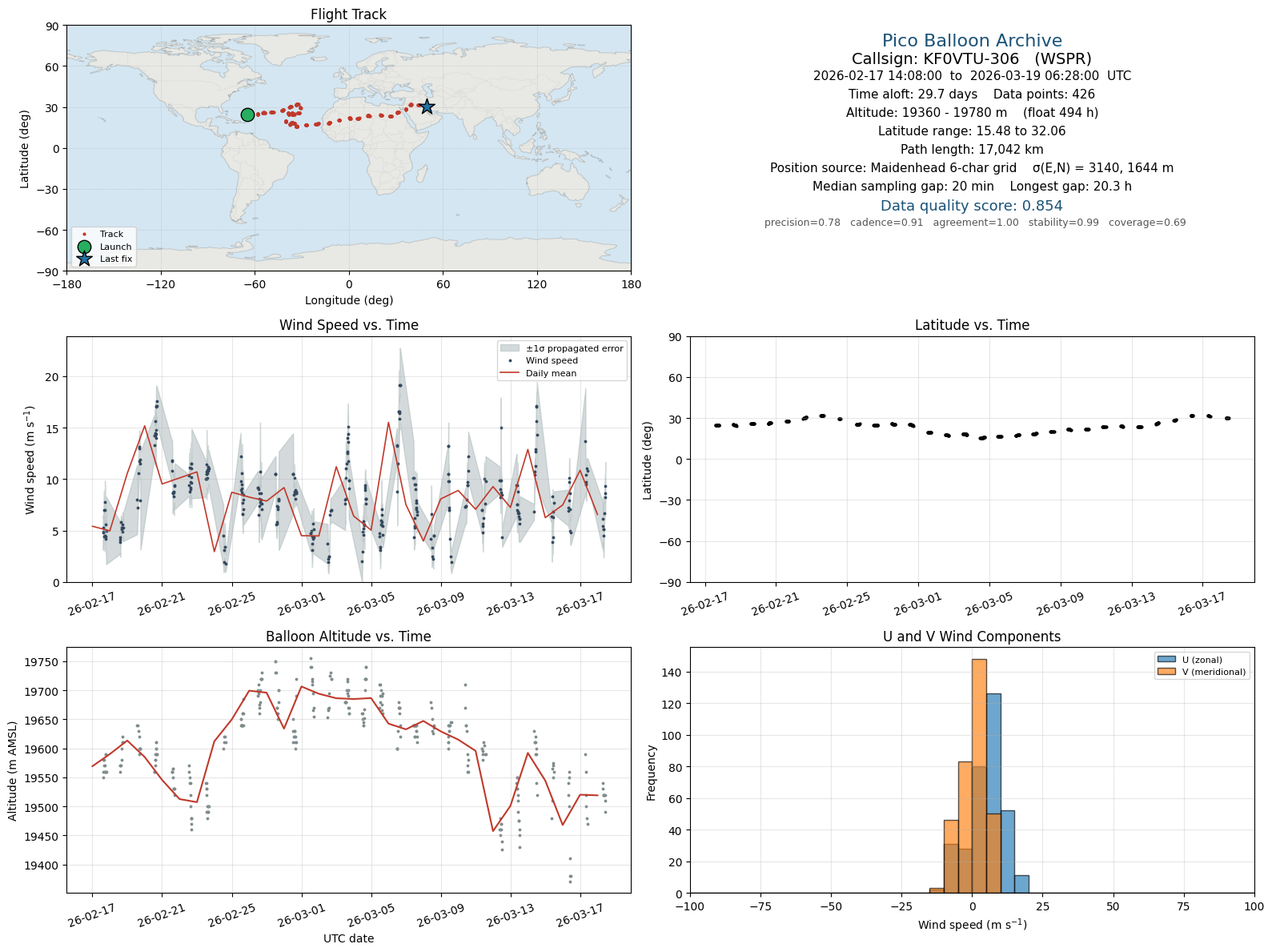Click the "Daily mean" legend label
The image size is (1272, 952).
pos(551,373)
